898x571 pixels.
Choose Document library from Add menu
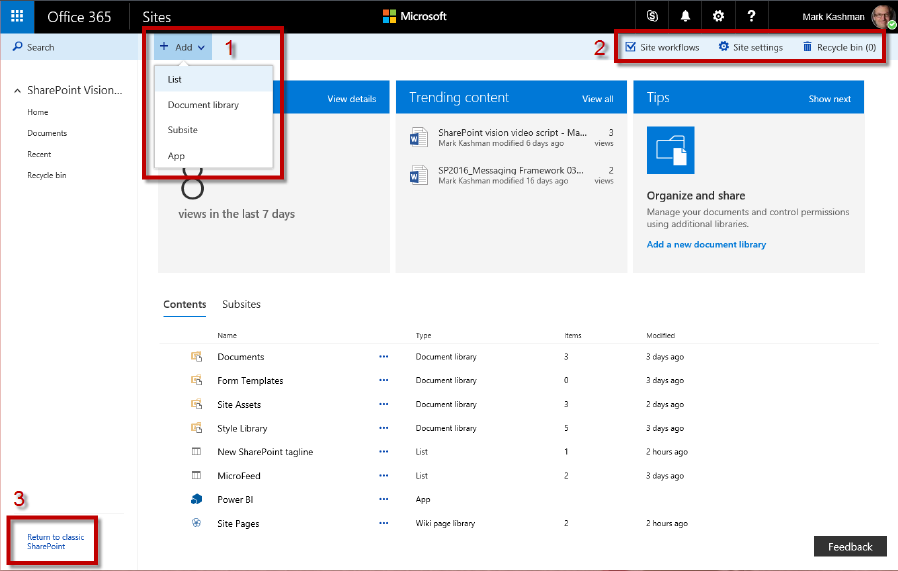pyautogui.click(x=214, y=105)
